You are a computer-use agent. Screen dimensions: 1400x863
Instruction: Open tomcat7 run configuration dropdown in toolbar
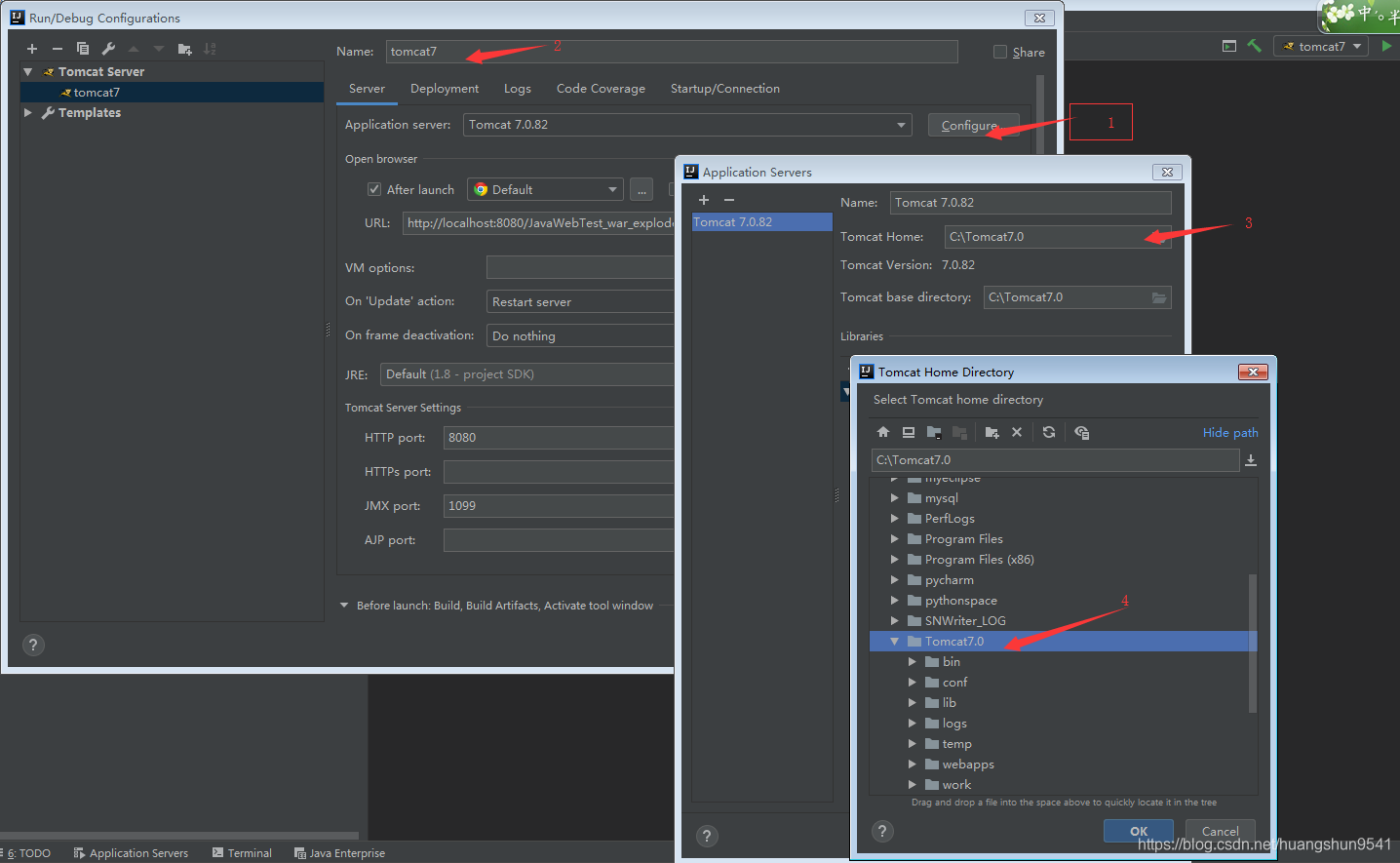(1321, 46)
